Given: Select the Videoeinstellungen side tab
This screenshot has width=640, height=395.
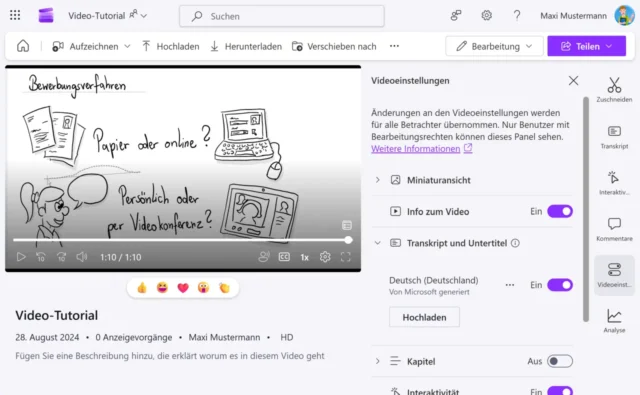Looking at the screenshot, I should tap(614, 275).
